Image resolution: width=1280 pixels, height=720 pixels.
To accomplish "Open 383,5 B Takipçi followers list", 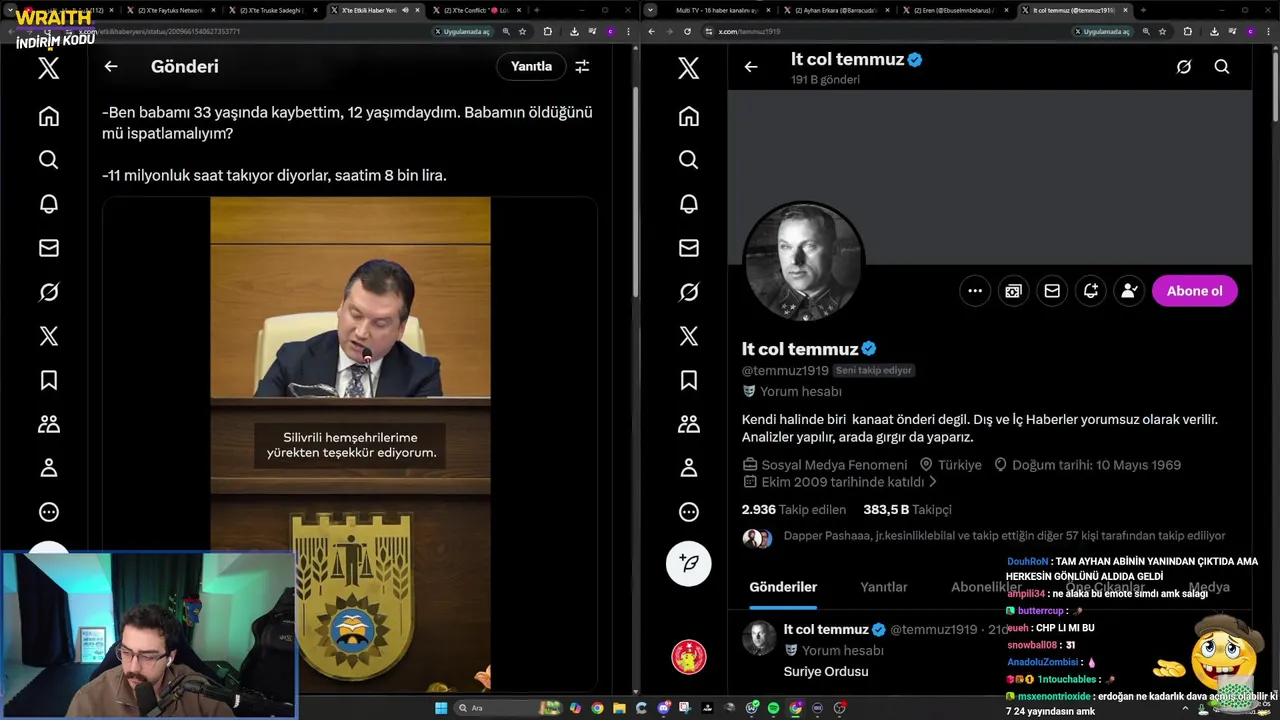I will 907,510.
